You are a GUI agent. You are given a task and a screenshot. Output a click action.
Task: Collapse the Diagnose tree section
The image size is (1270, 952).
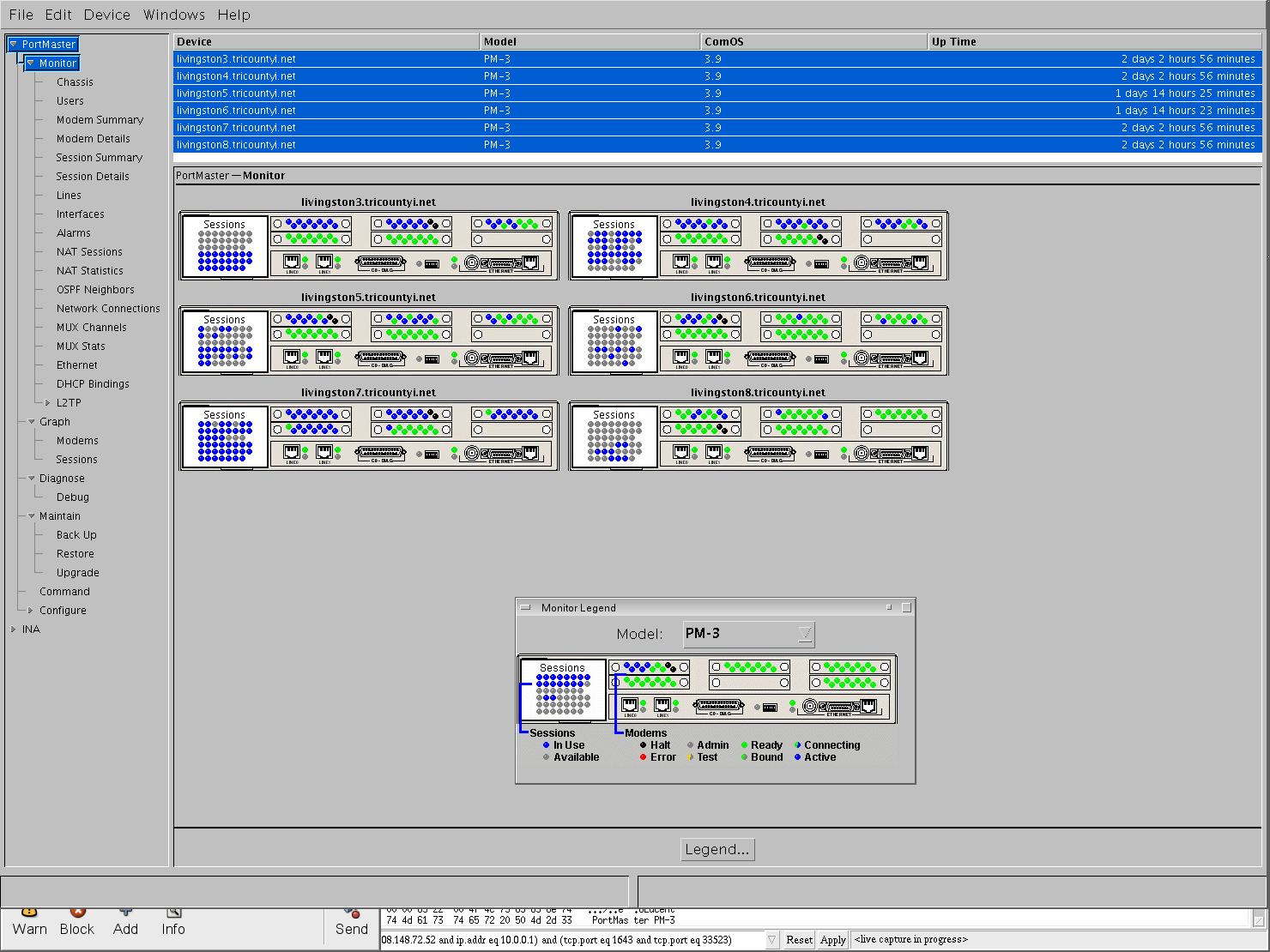31,479
